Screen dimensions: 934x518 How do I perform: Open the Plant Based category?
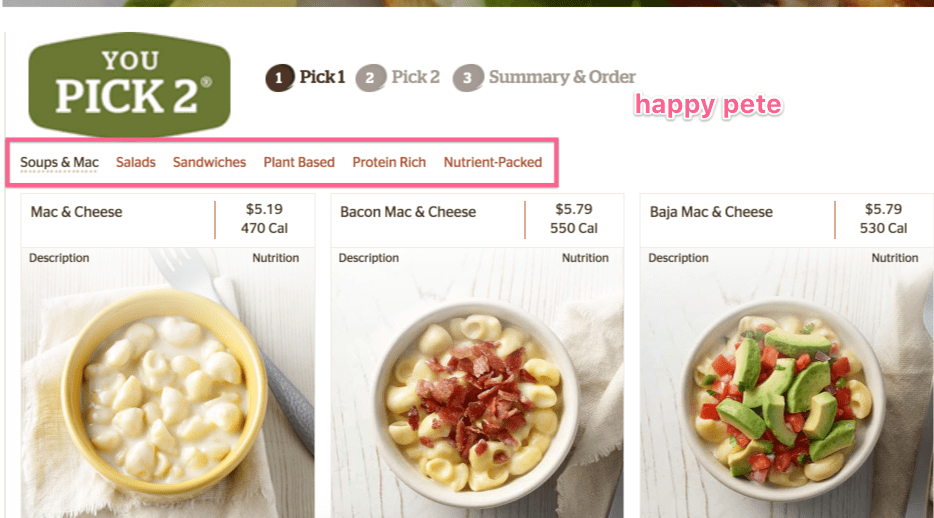coord(299,162)
